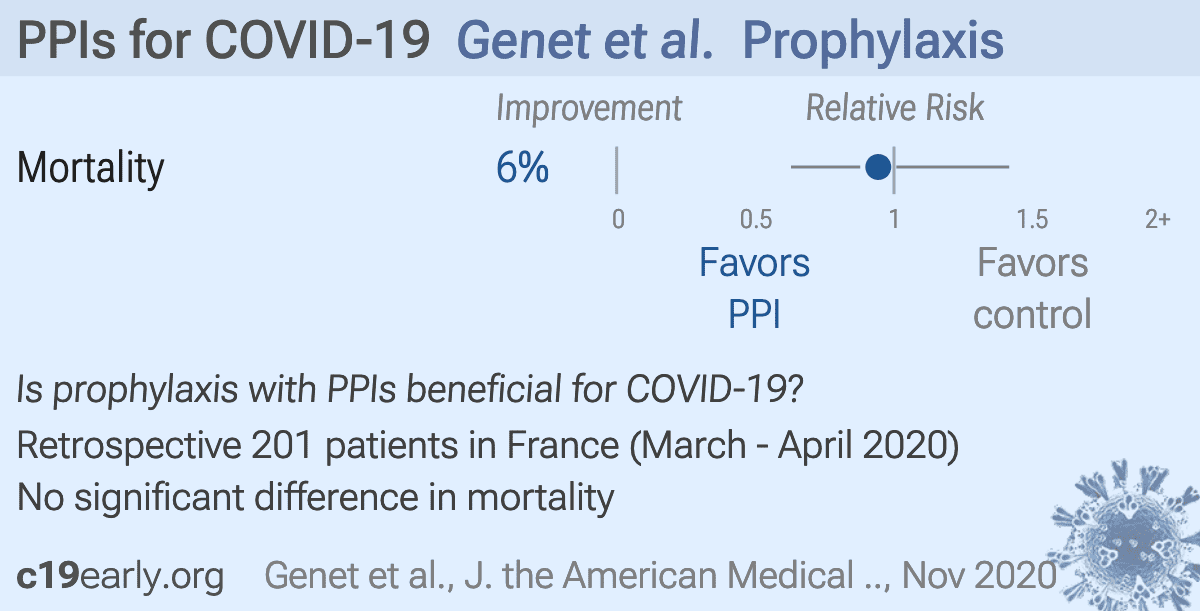Click the 'Favors PPI' label

pyautogui.click(x=754, y=288)
